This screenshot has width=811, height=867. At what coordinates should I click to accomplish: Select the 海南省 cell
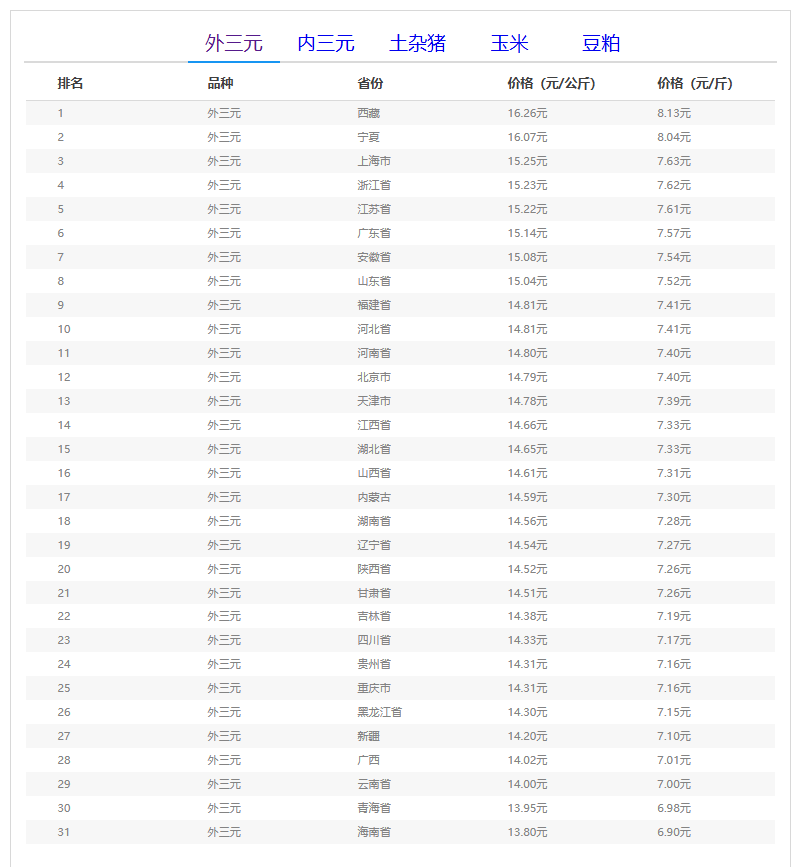pos(374,832)
